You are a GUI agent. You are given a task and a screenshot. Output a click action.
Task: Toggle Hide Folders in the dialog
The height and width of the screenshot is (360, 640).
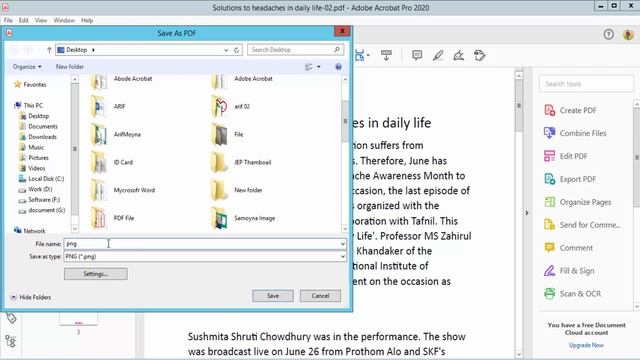(31, 297)
